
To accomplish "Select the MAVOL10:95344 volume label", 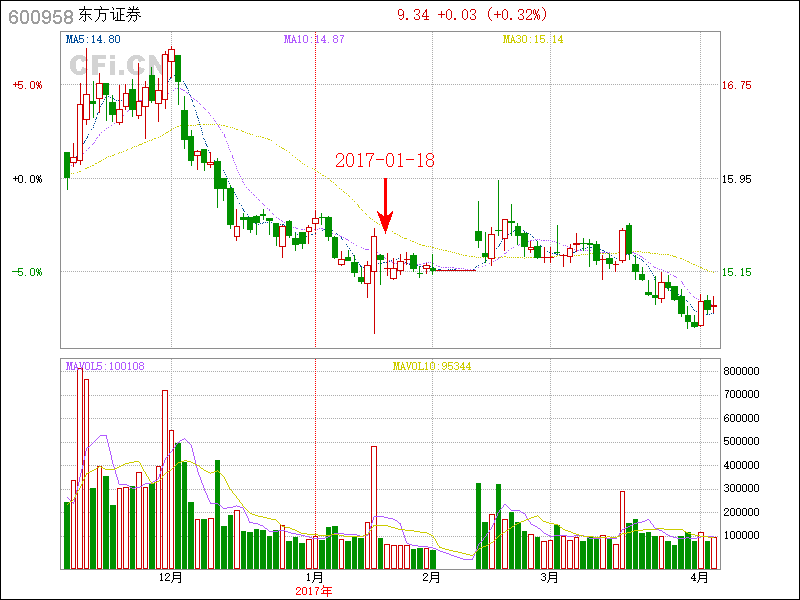I will tap(432, 366).
